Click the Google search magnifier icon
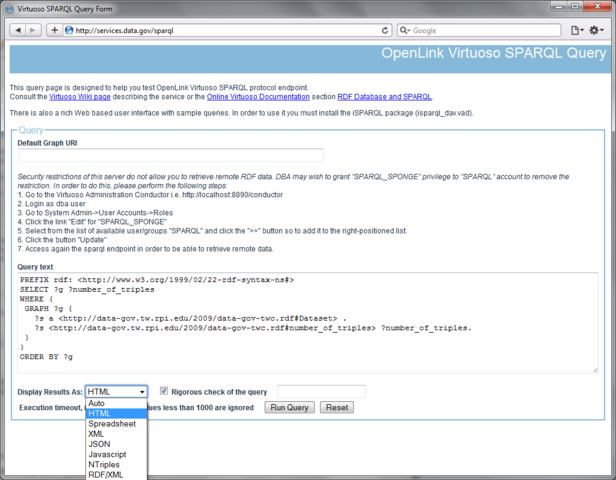Image resolution: width=616 pixels, height=480 pixels. click(405, 30)
